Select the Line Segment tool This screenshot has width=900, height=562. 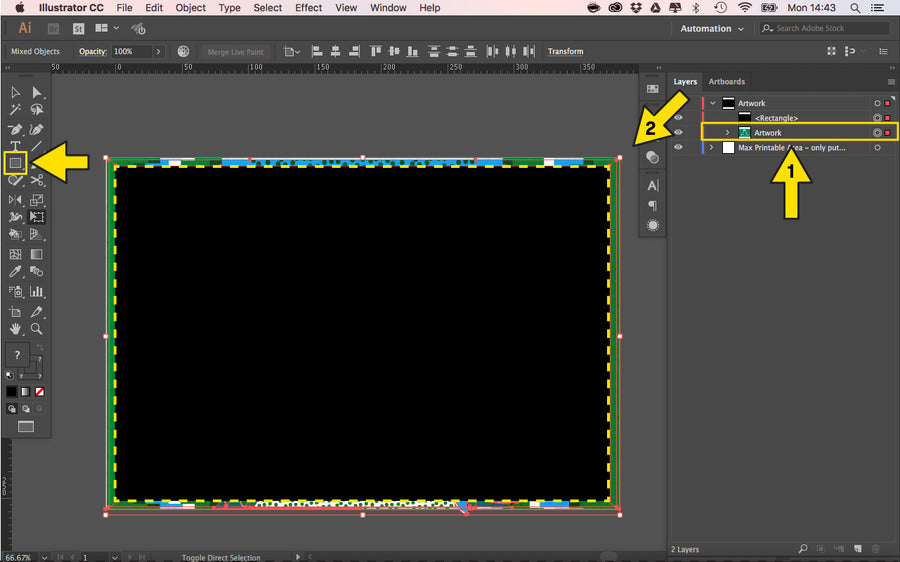[37, 146]
